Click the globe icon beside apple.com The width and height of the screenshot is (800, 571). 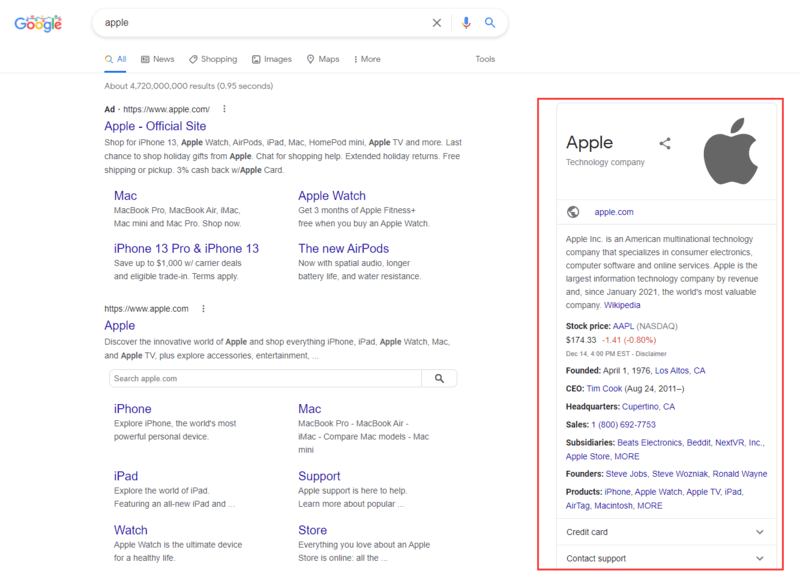(573, 212)
